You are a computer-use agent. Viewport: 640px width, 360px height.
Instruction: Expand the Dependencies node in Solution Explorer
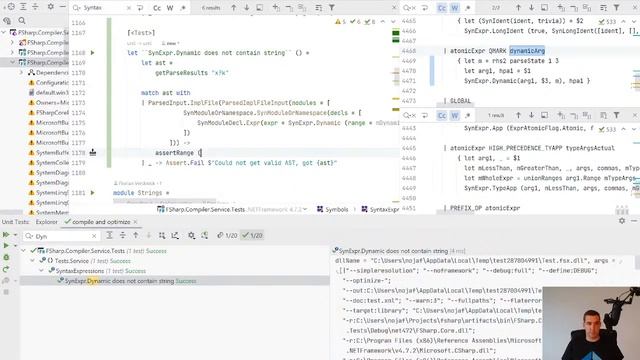tap(21, 72)
